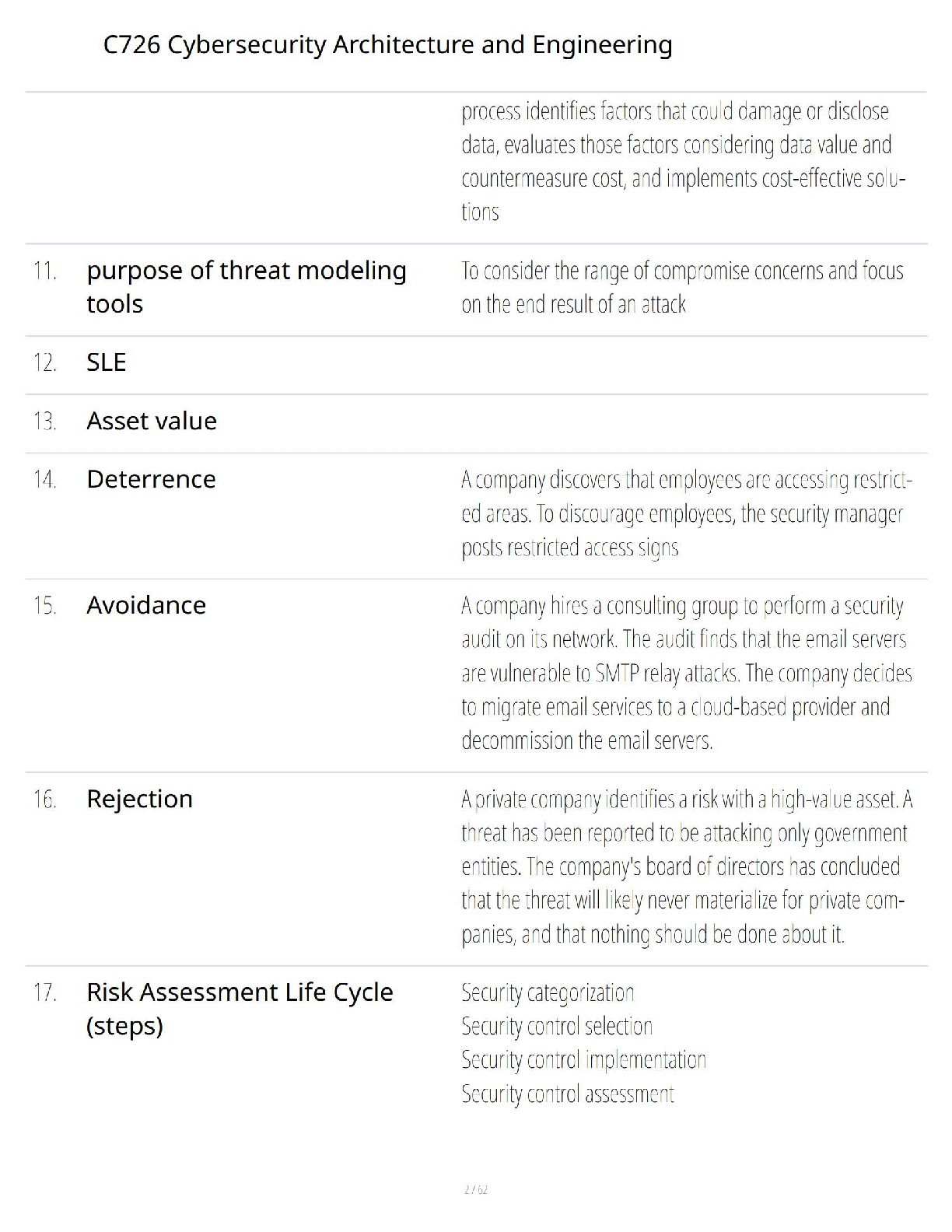Click the row number 17 label

tap(45, 993)
